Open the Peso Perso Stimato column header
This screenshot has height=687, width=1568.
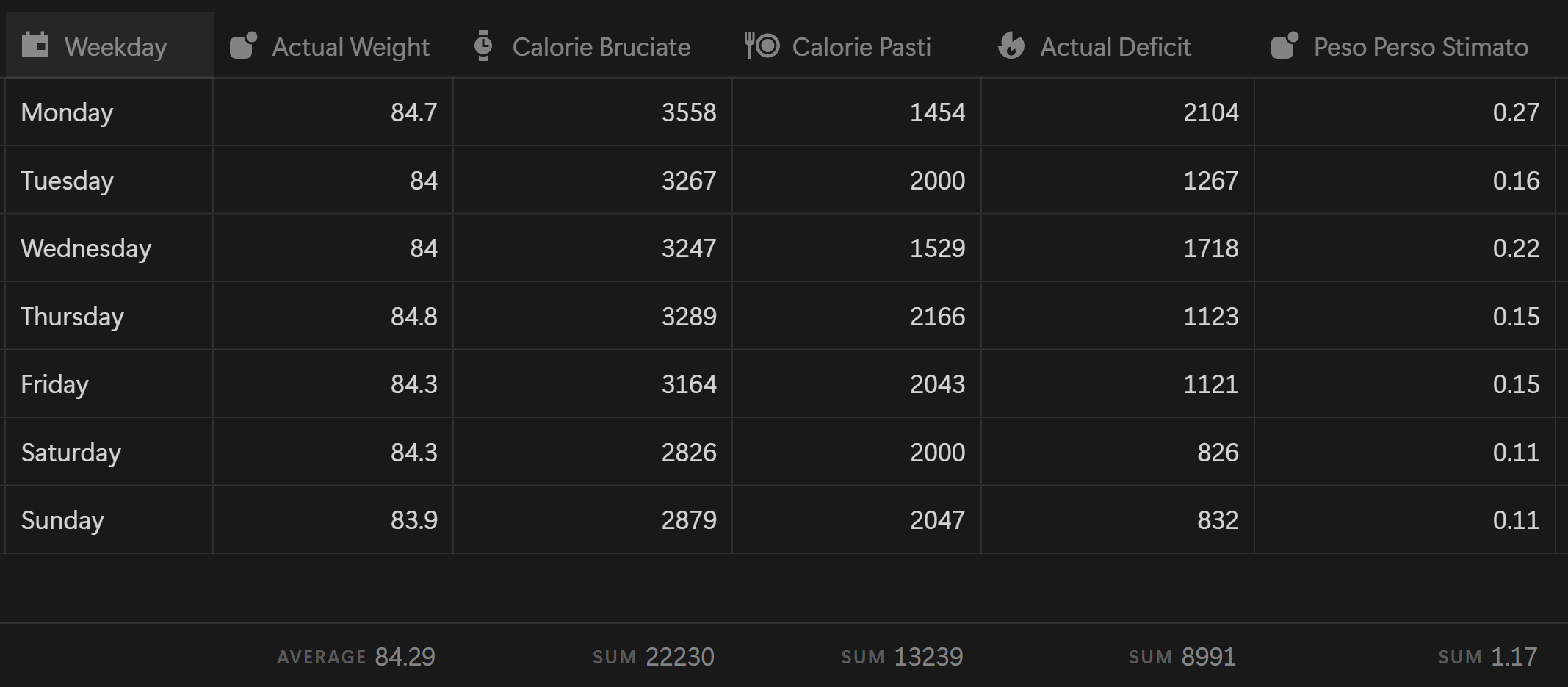tap(1404, 46)
